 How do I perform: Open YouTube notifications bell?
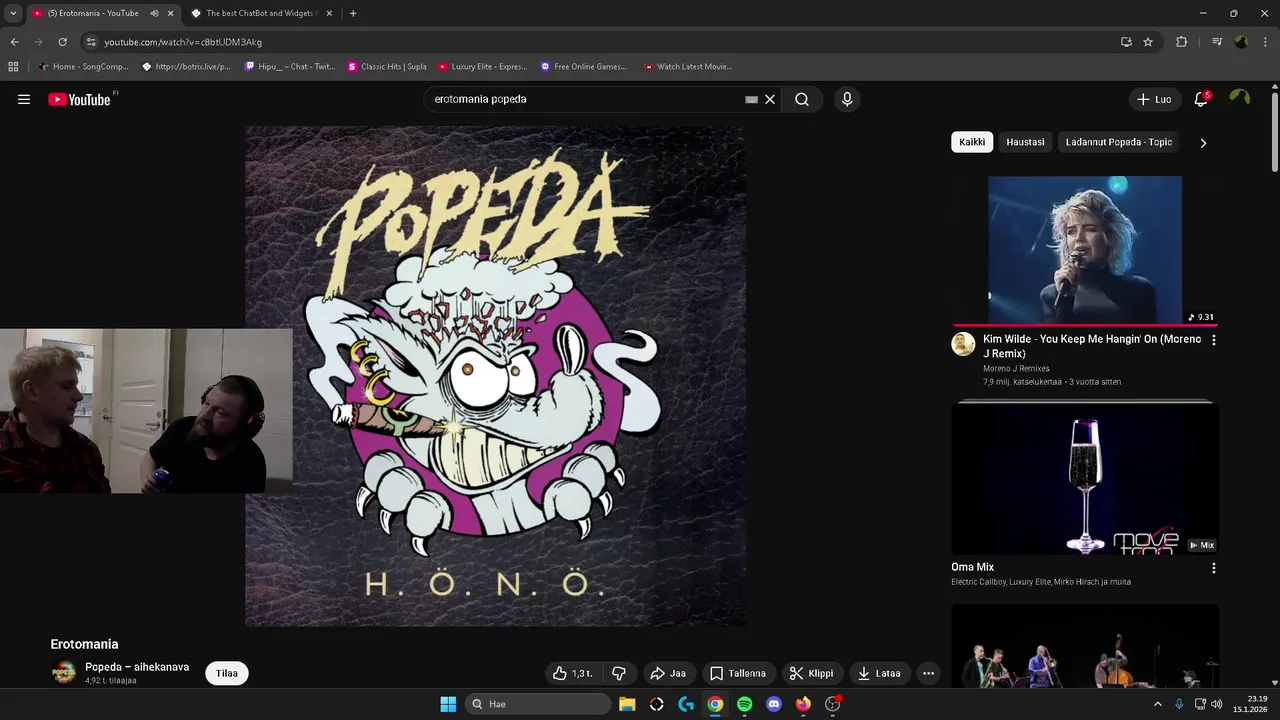click(x=1201, y=99)
